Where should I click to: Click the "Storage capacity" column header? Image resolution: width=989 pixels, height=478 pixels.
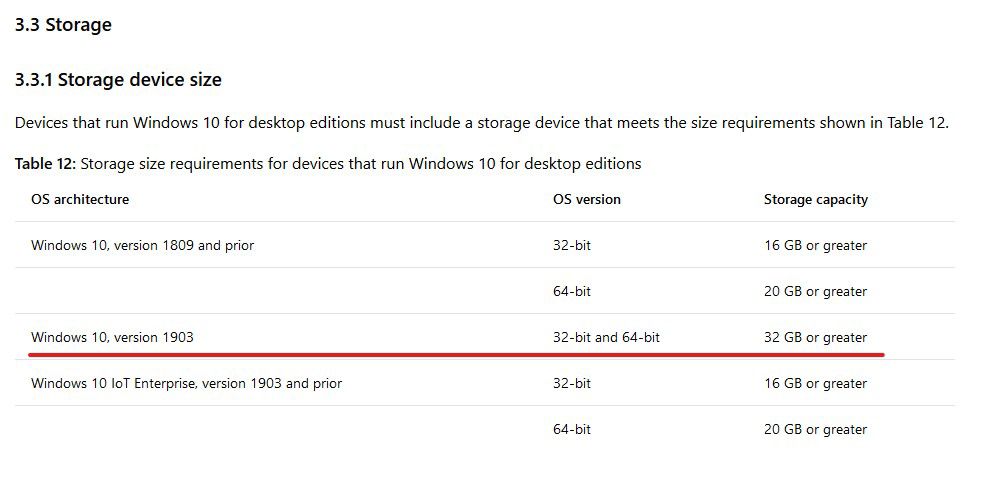click(x=816, y=199)
